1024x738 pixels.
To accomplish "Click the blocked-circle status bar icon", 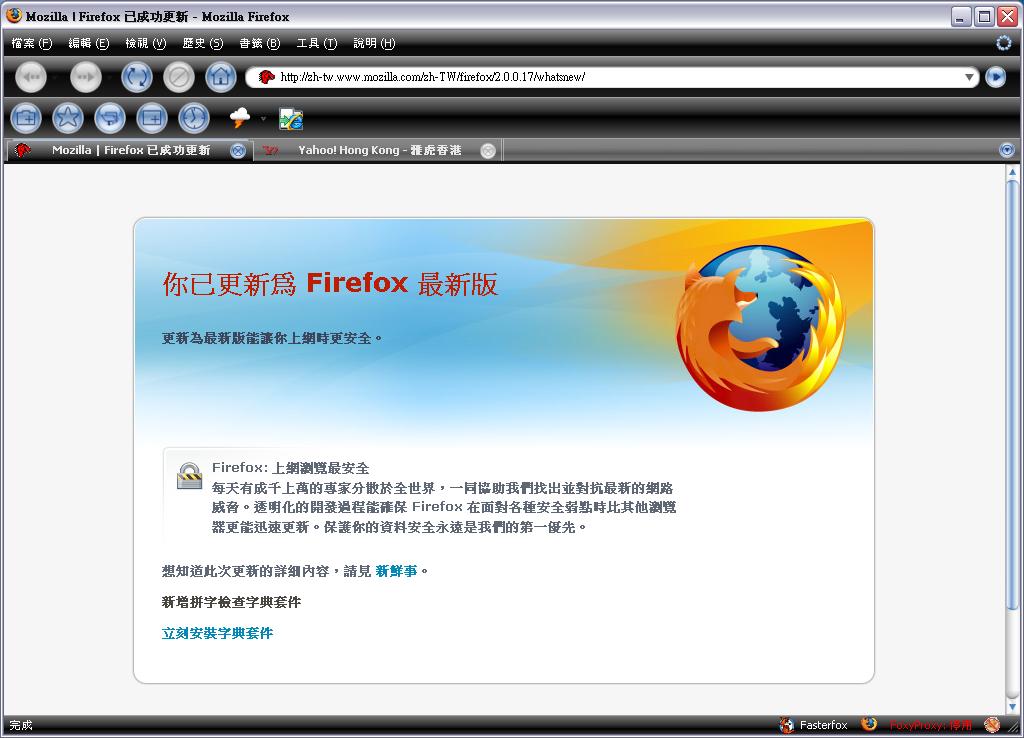I will click(992, 724).
